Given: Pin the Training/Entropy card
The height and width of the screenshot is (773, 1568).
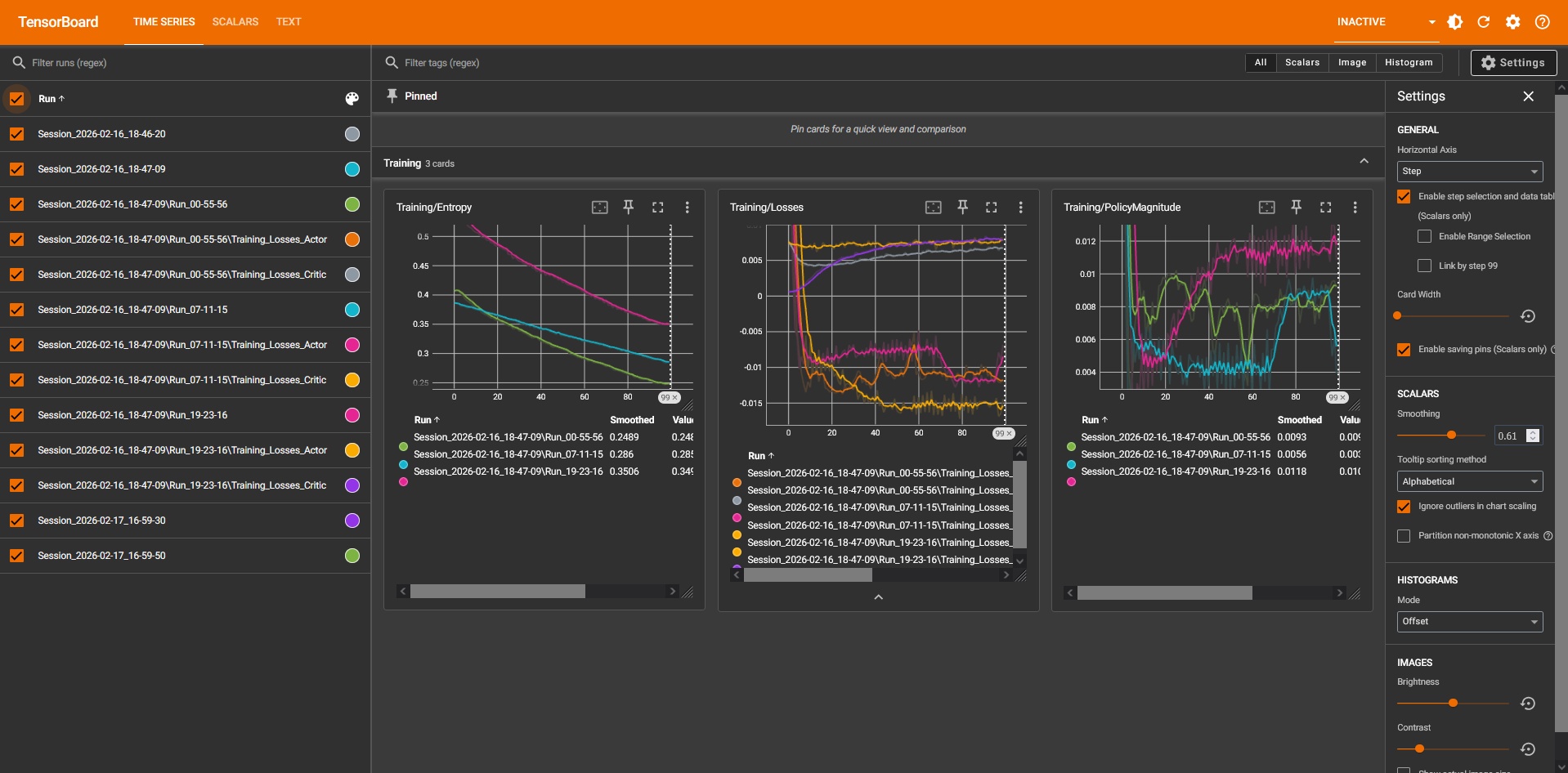Looking at the screenshot, I should (x=628, y=208).
